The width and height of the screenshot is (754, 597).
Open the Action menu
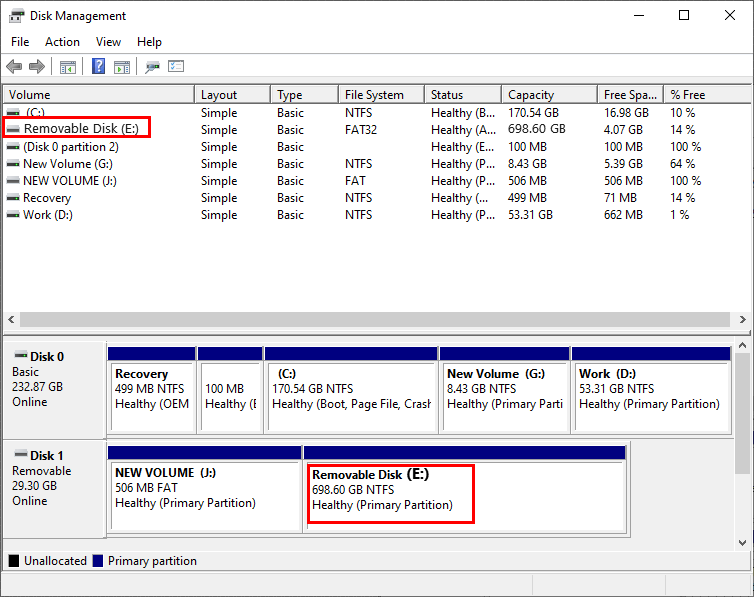[x=62, y=42]
